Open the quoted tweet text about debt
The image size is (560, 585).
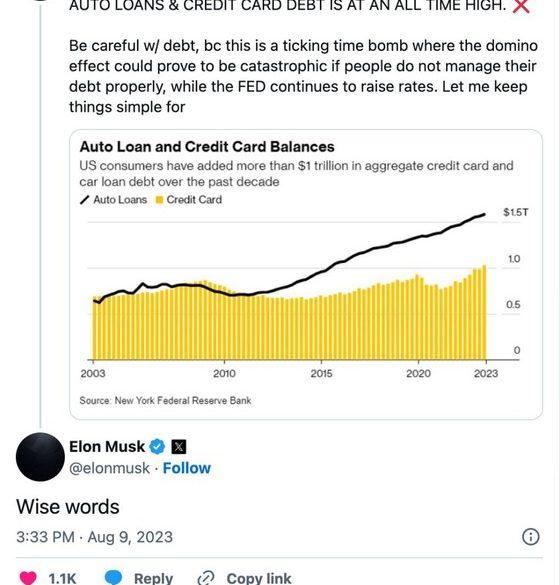pyautogui.click(x=303, y=76)
